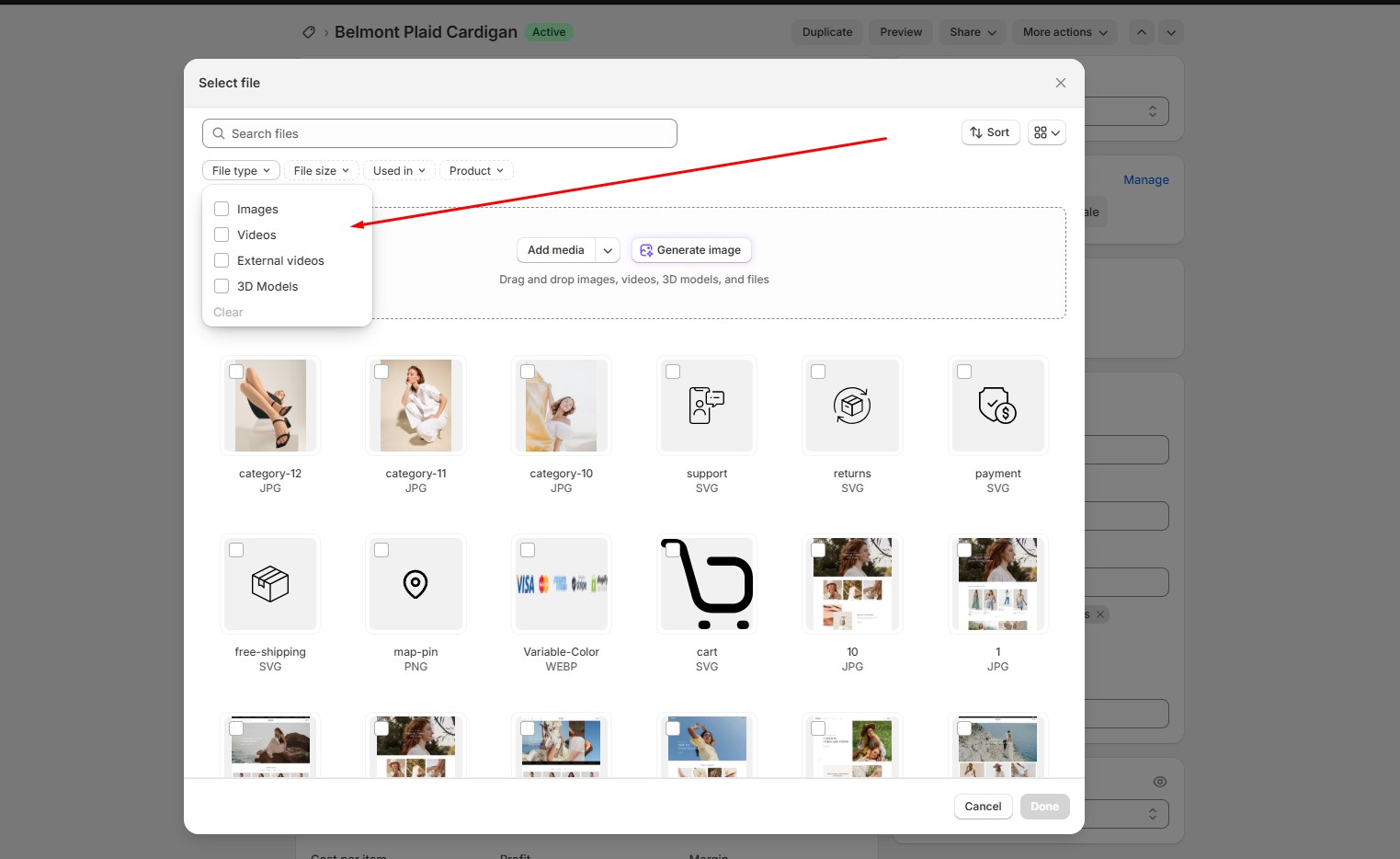Click Cancel in the Select file dialog
The width and height of the screenshot is (1400, 859).
tap(983, 807)
